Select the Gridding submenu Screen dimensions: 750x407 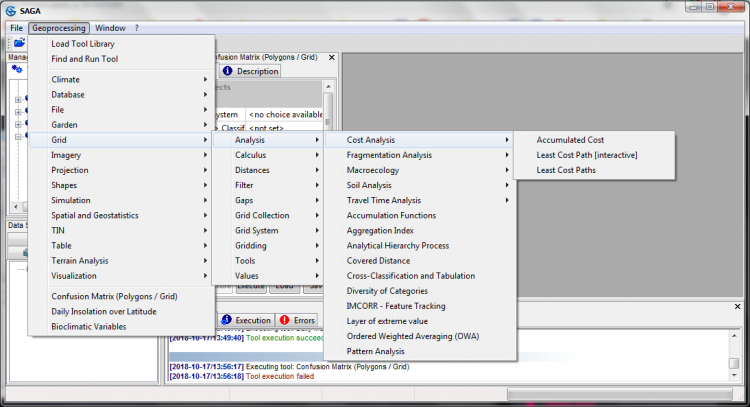pyautogui.click(x=268, y=245)
